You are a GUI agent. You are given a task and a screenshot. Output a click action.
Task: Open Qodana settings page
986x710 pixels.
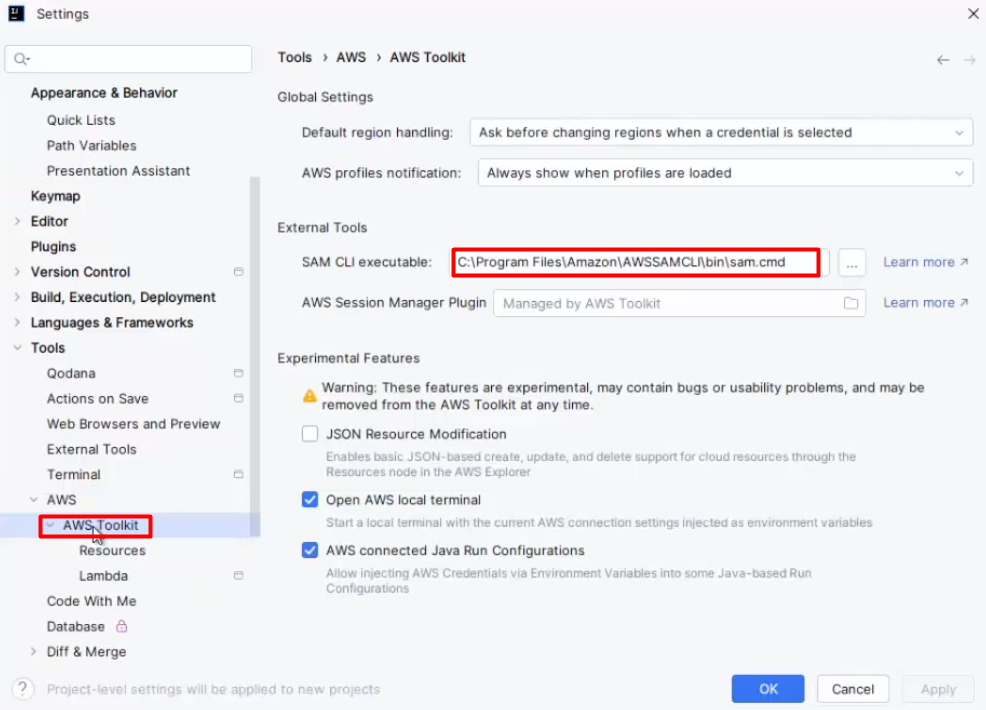[71, 373]
